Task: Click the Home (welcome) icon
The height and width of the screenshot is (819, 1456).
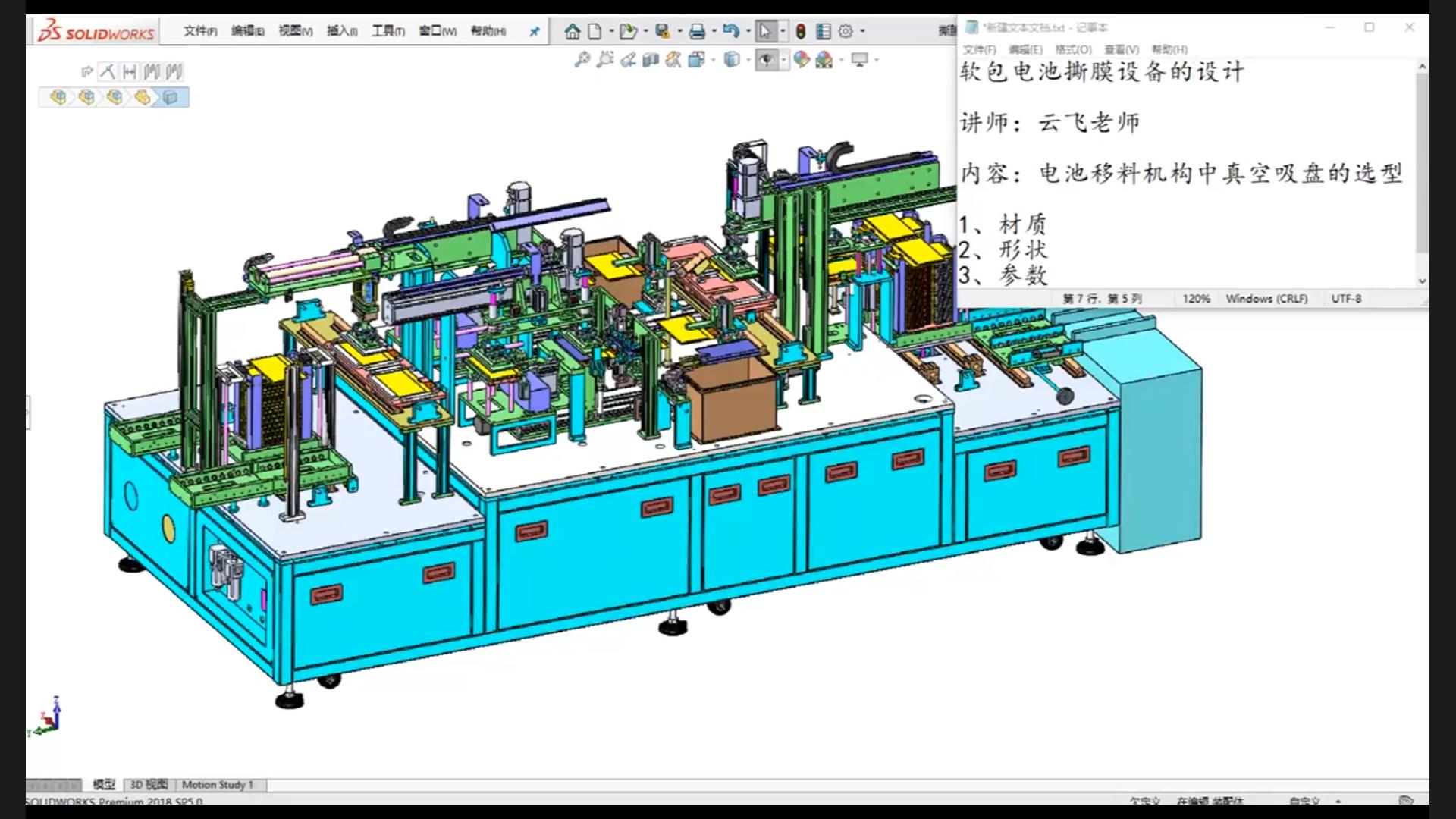Action: tap(573, 31)
